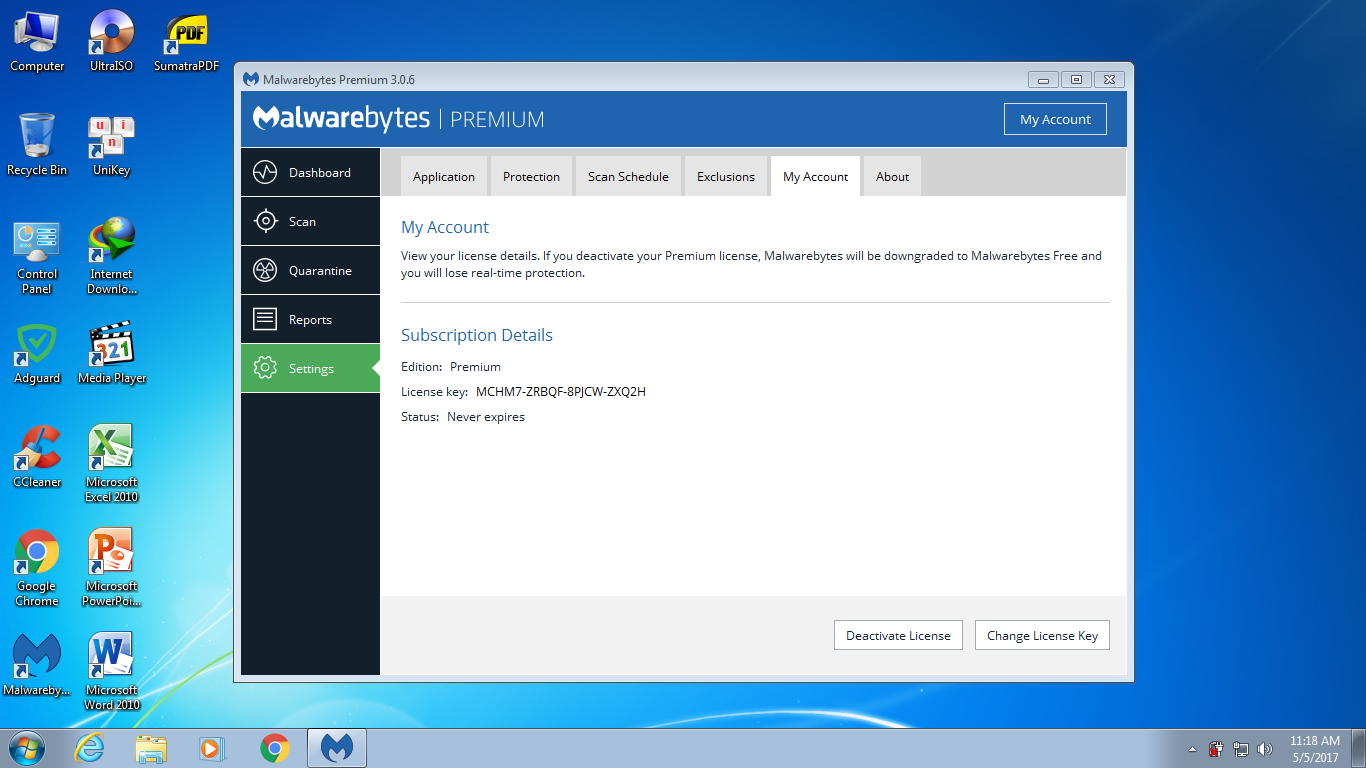Image resolution: width=1366 pixels, height=768 pixels.
Task: Select the UniKey desktop shortcut
Action: pyautogui.click(x=111, y=145)
